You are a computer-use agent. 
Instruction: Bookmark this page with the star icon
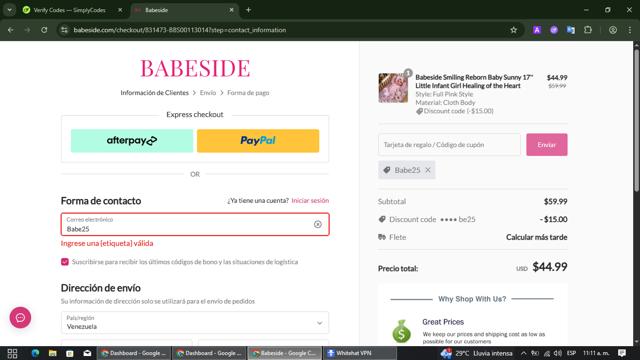513,30
